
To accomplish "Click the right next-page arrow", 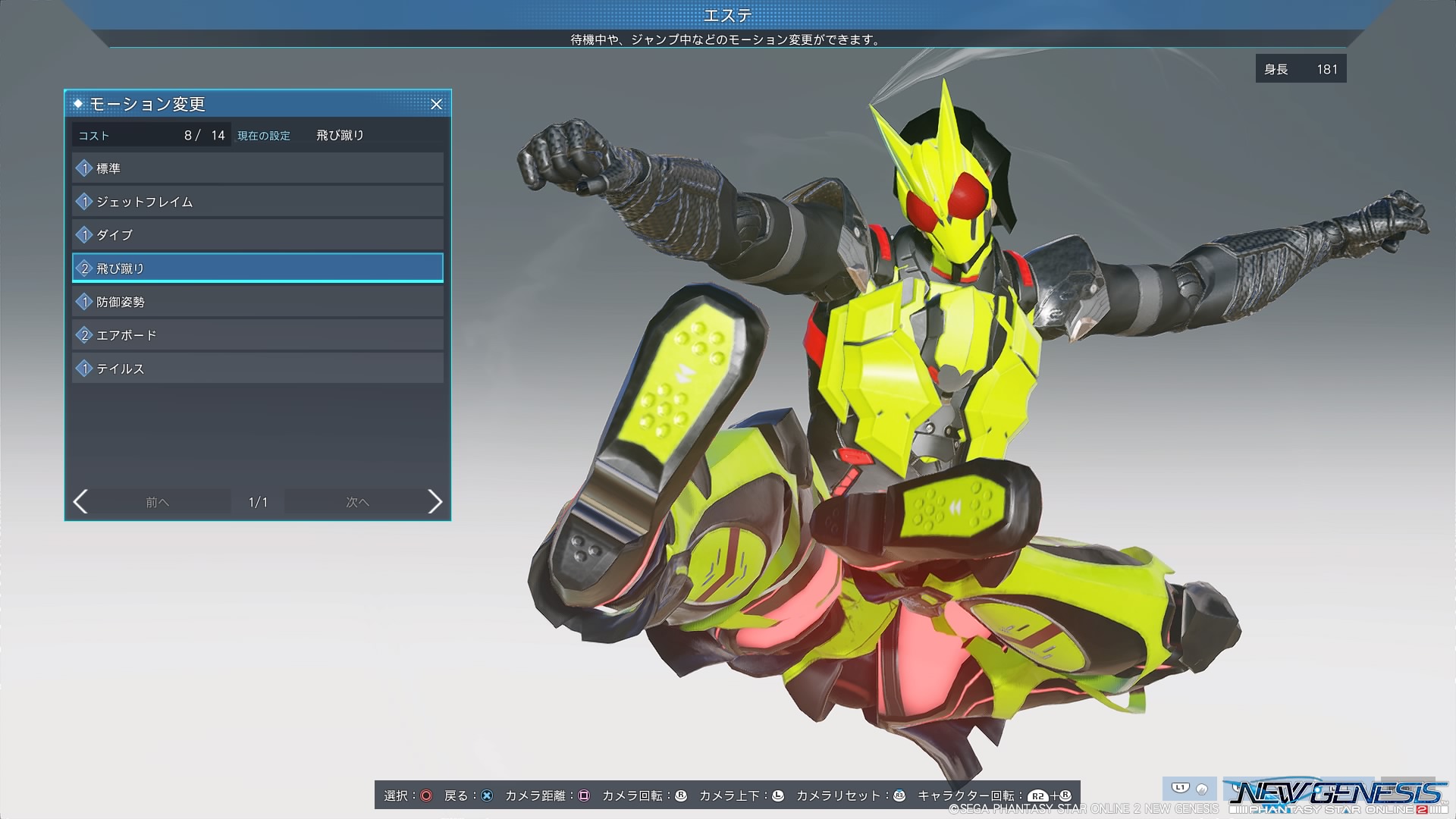I will [435, 501].
